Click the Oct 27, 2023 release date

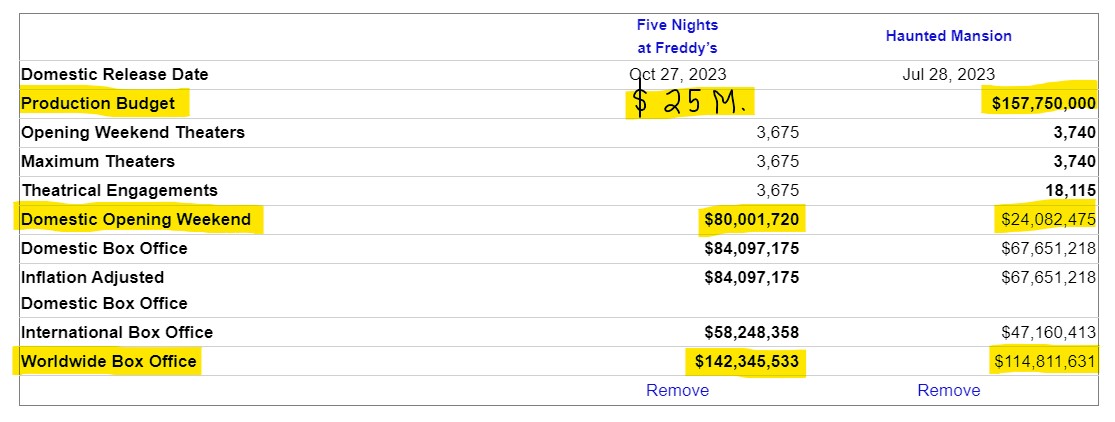click(x=678, y=74)
